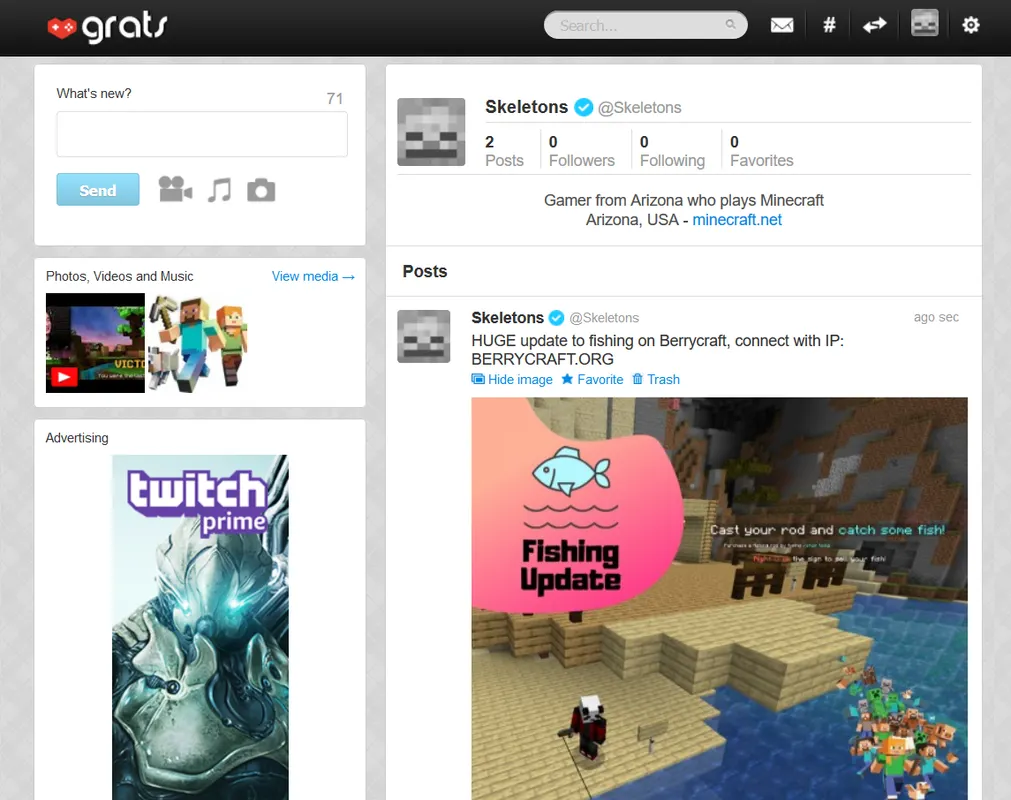Click the 'Posts' section heading
Screen dimensions: 1011x800
point(425,271)
